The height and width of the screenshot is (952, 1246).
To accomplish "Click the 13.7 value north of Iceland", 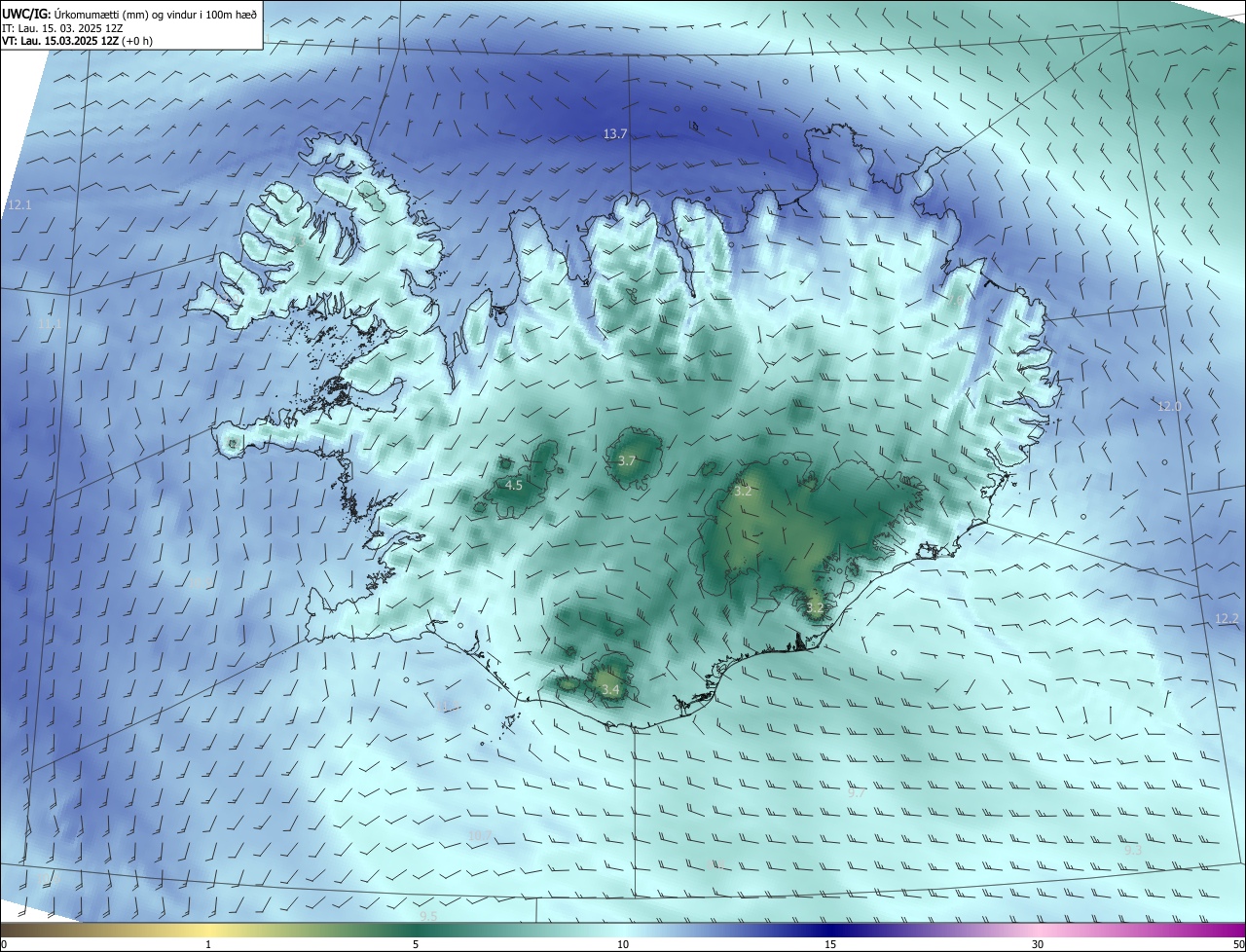I will 615,134.
